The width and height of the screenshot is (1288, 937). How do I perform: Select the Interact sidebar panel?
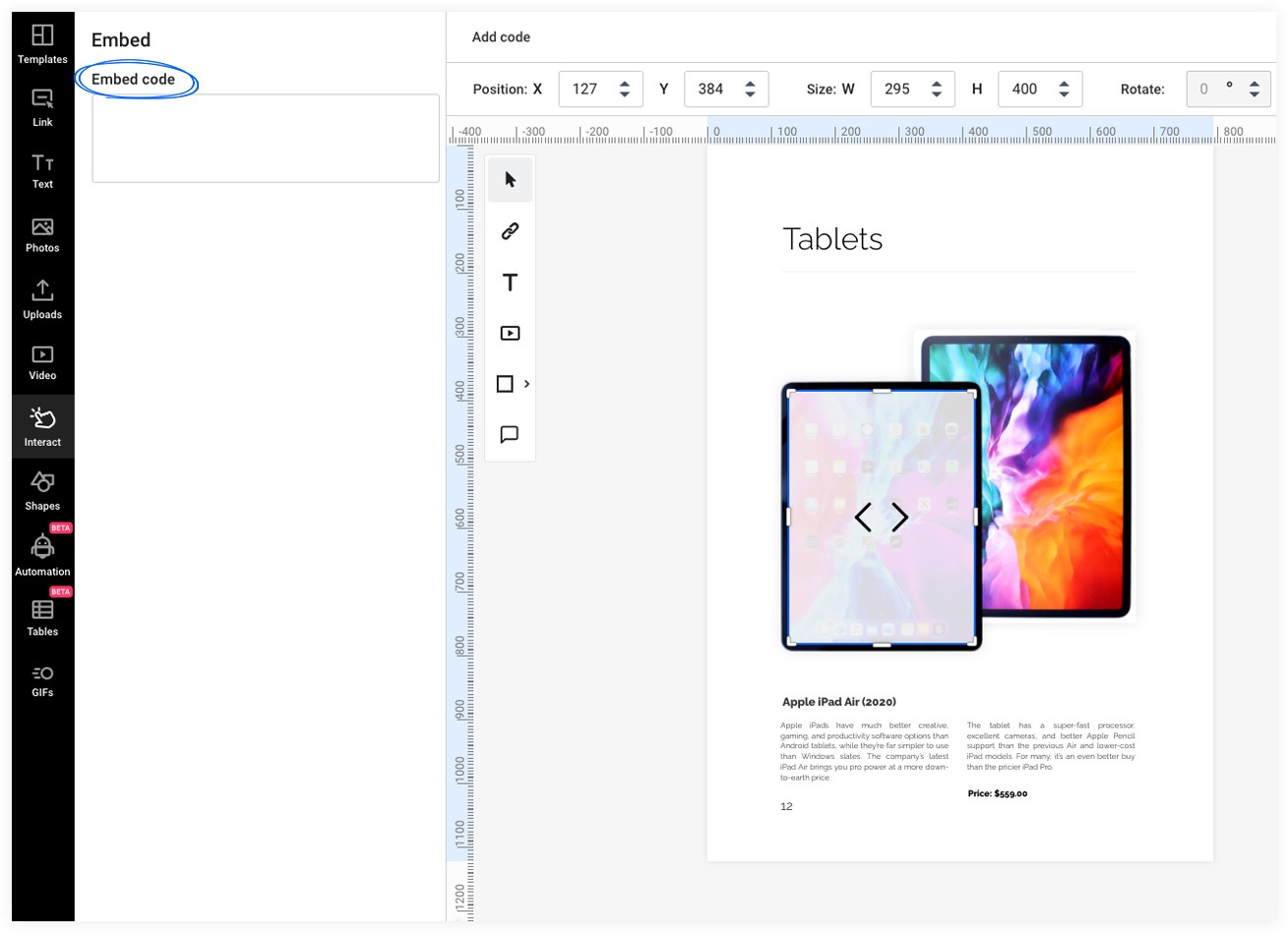point(42,426)
